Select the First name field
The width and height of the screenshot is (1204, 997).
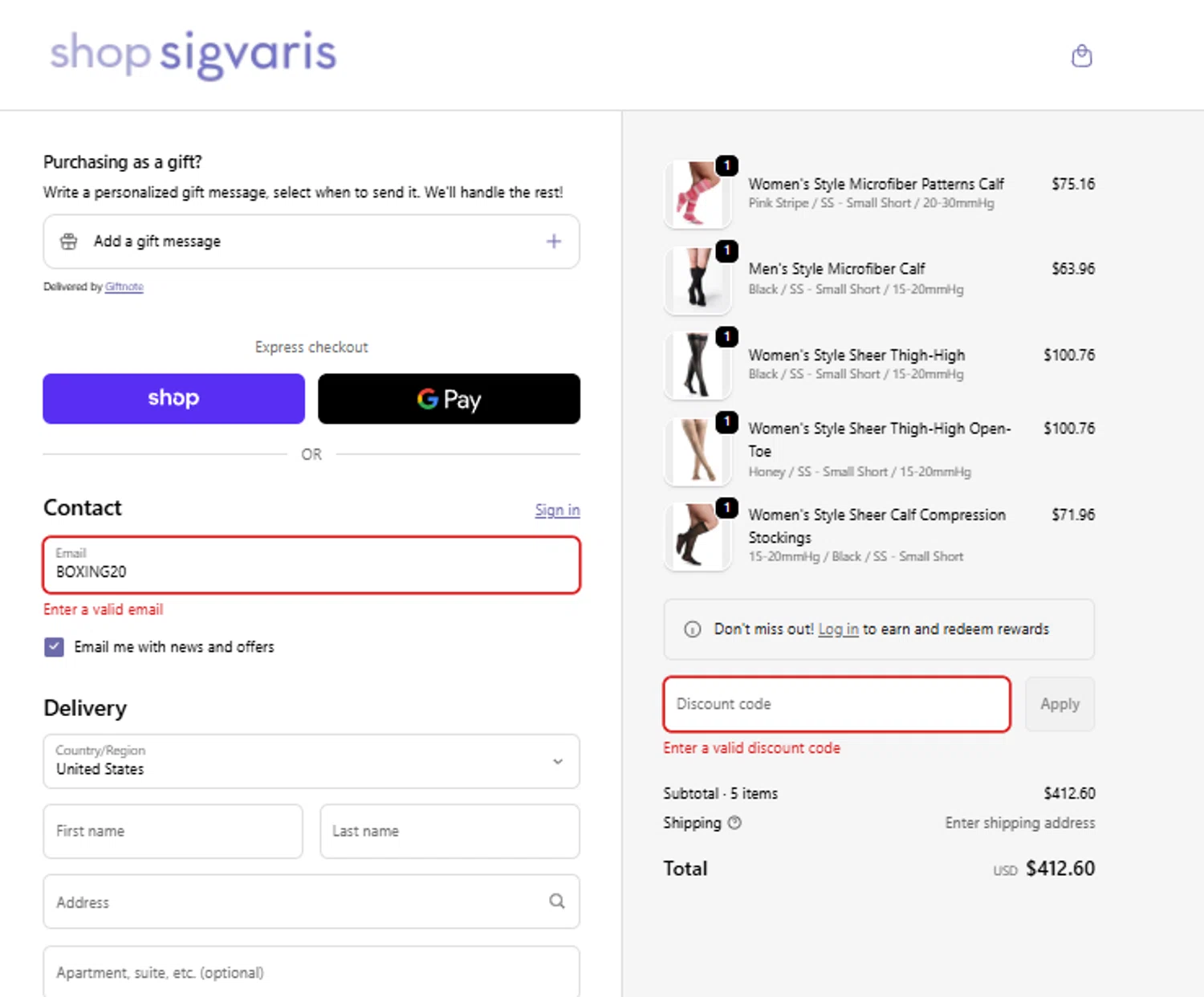coord(173,831)
